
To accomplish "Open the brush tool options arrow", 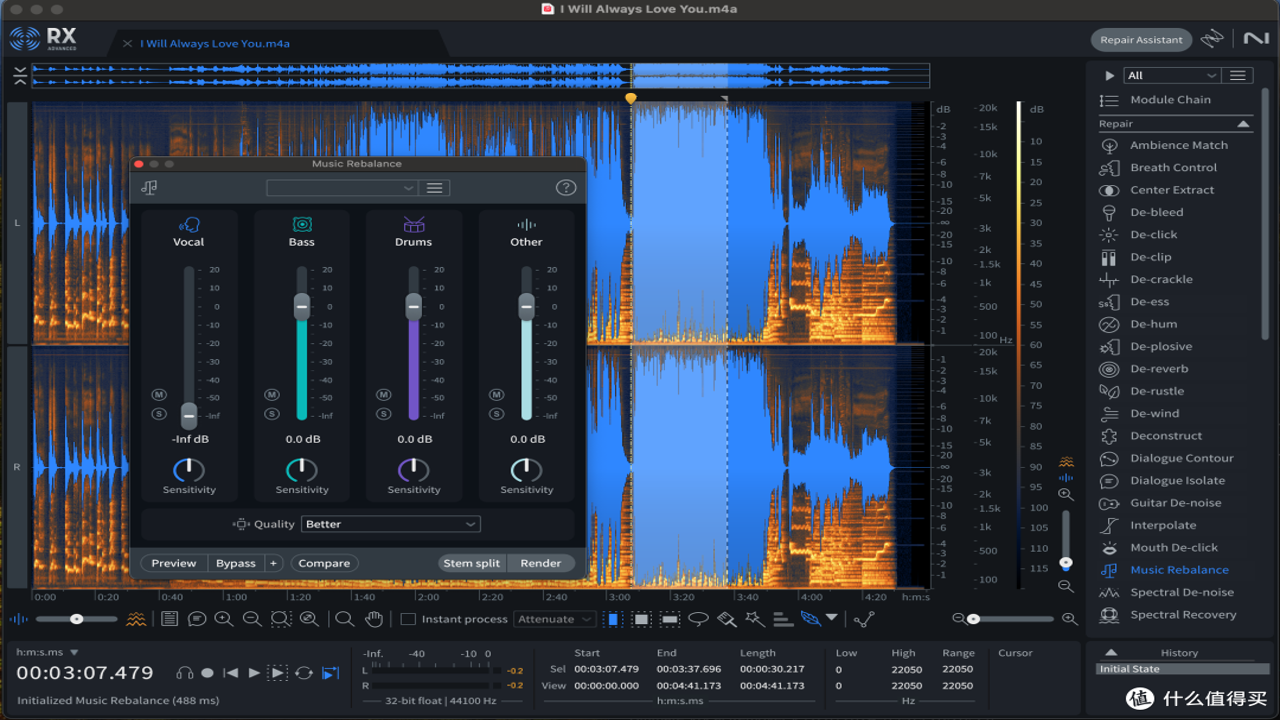I will pos(831,618).
